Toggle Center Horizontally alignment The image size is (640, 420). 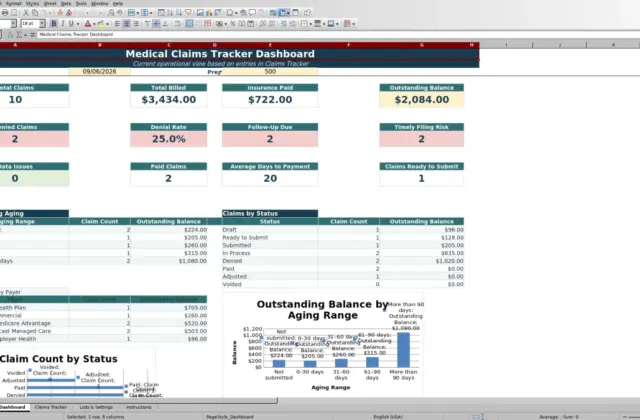(127, 24)
